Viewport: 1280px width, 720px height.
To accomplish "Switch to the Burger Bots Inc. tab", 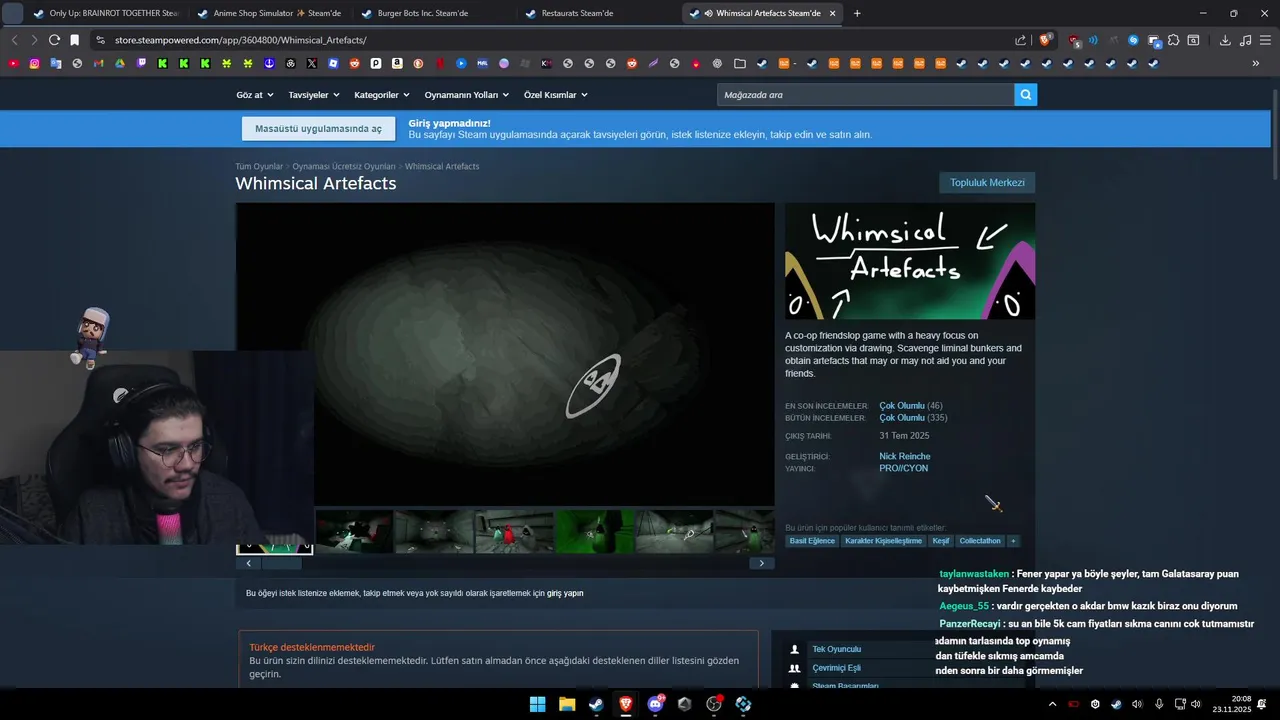I will 433,13.
